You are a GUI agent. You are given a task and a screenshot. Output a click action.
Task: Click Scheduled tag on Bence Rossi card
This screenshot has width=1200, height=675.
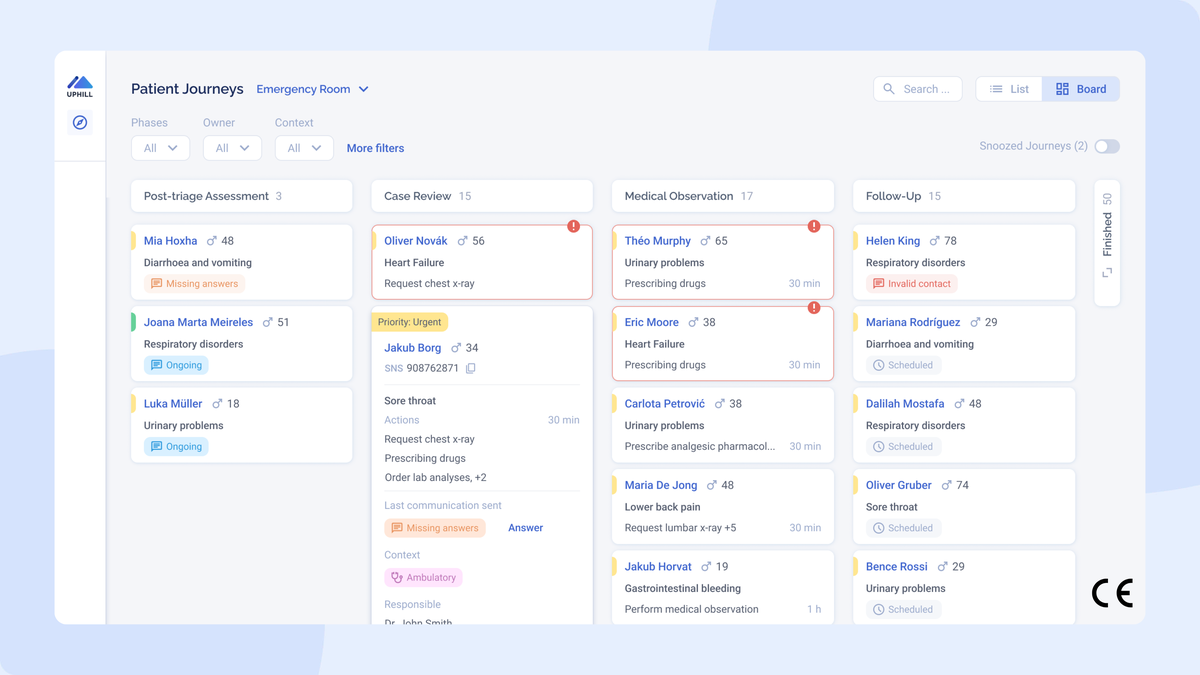click(903, 609)
